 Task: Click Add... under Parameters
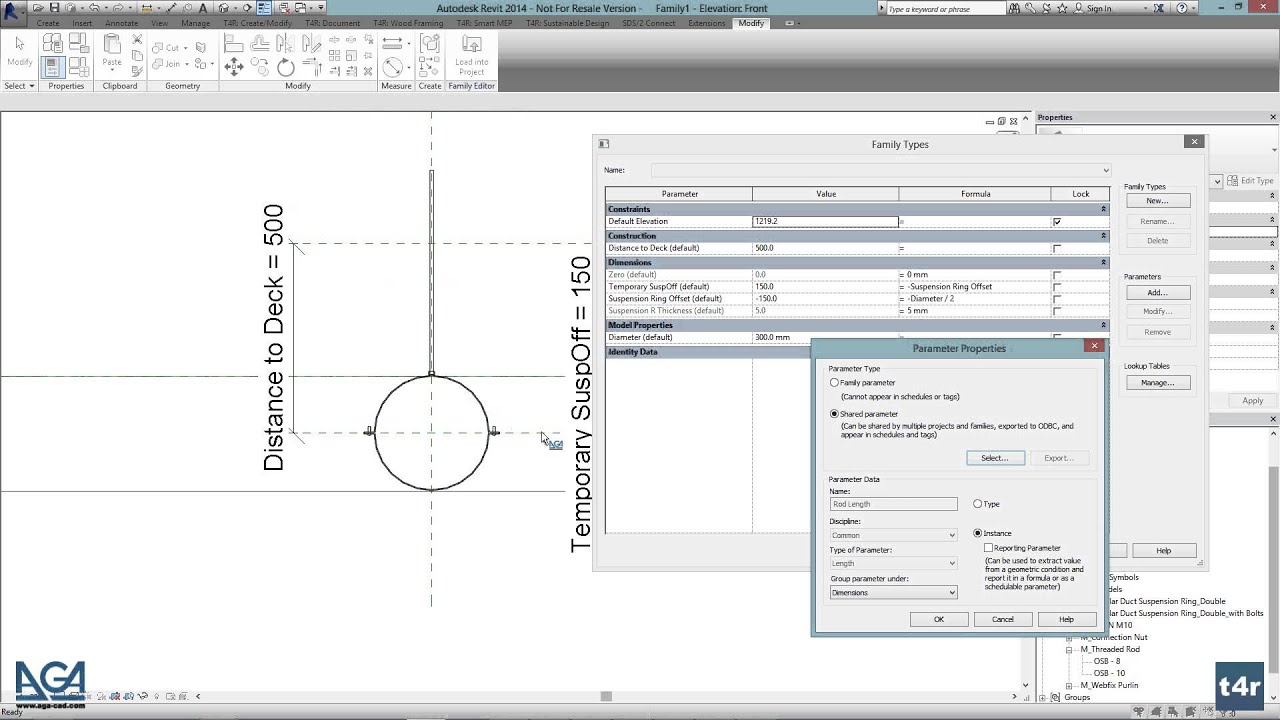point(1157,293)
